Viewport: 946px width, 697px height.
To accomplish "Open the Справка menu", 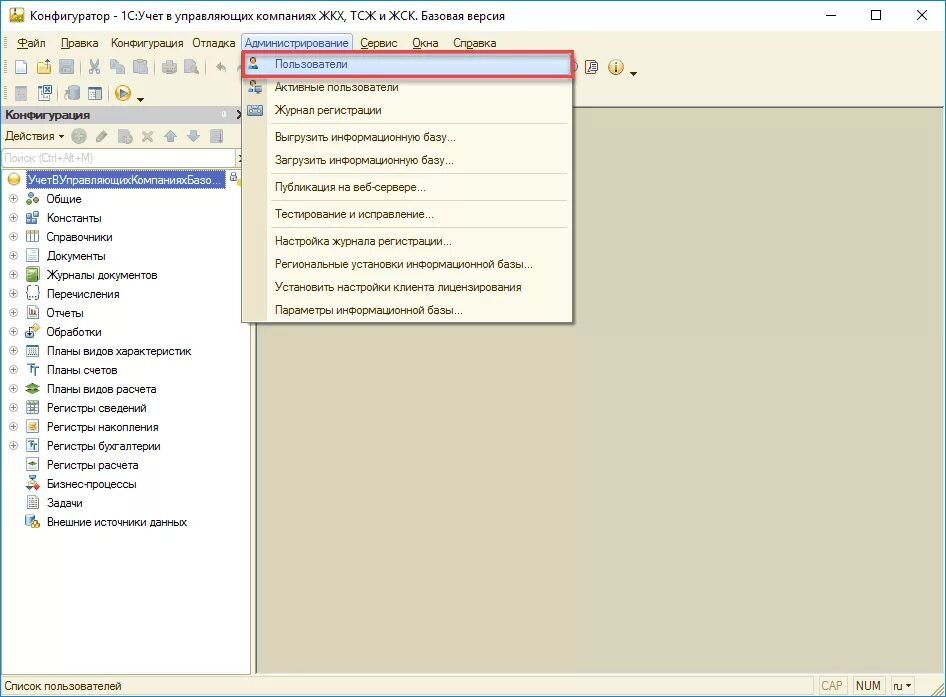I will [475, 43].
